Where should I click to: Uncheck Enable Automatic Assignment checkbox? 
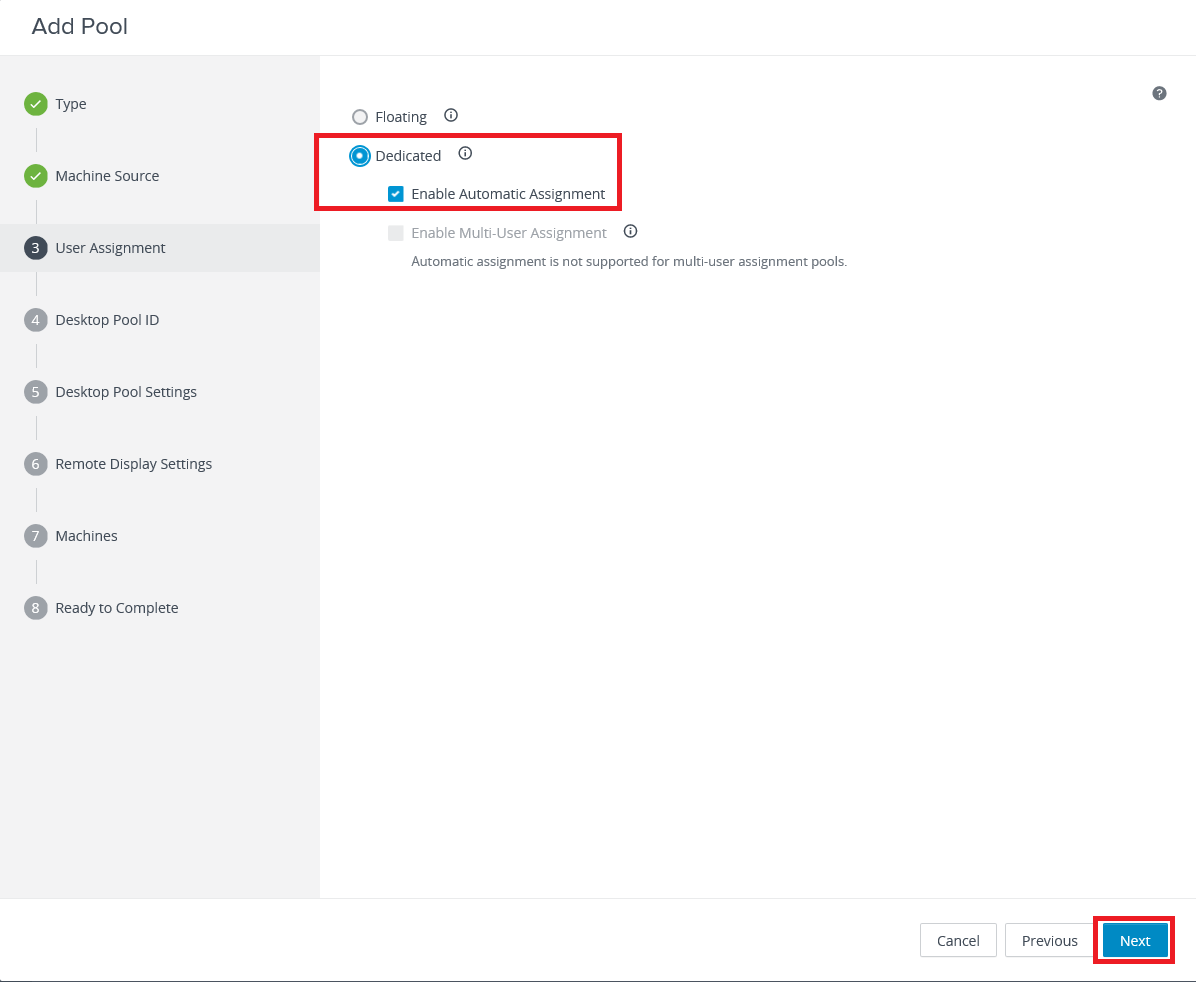pos(396,194)
